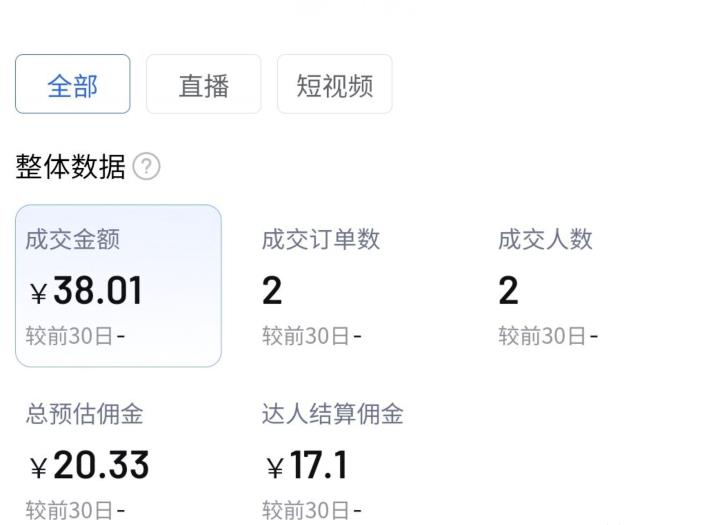Click the 整体数据 section heading
The height and width of the screenshot is (525, 708).
click(x=70, y=167)
